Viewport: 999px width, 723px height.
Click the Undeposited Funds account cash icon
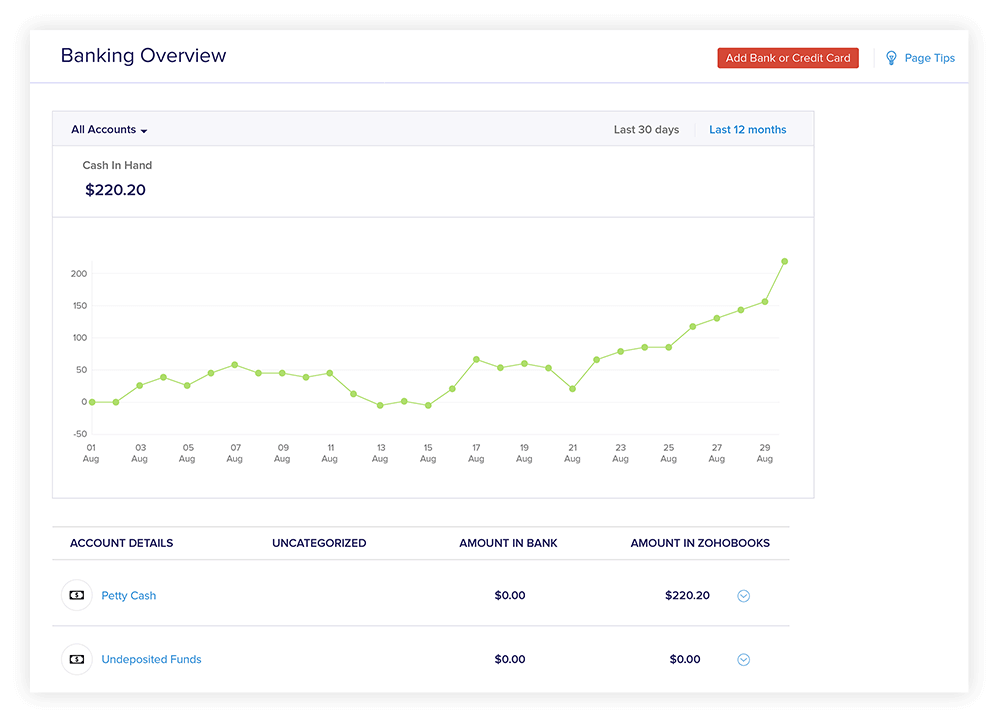click(77, 659)
